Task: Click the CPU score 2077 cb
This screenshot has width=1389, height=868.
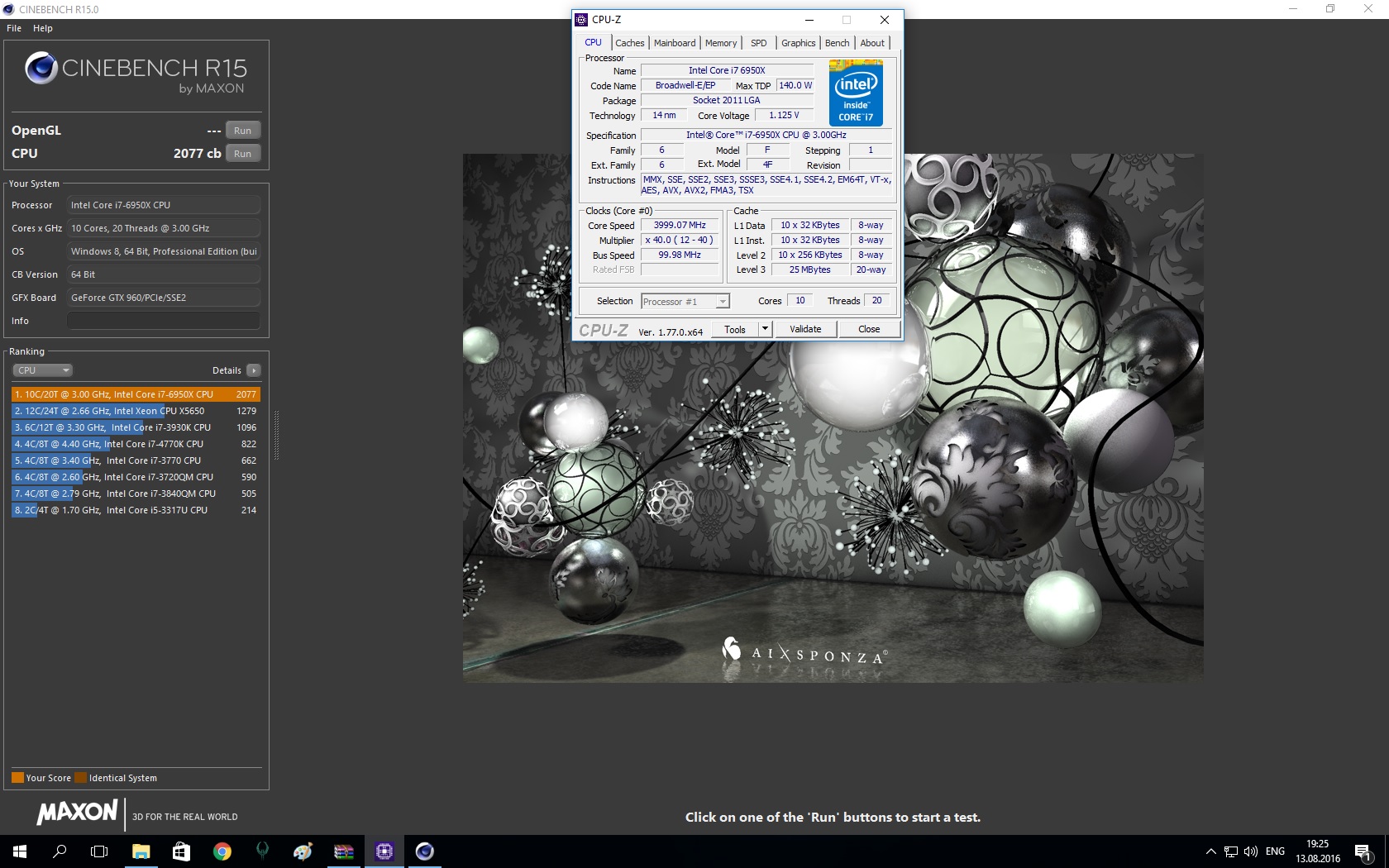Action: pos(198,154)
